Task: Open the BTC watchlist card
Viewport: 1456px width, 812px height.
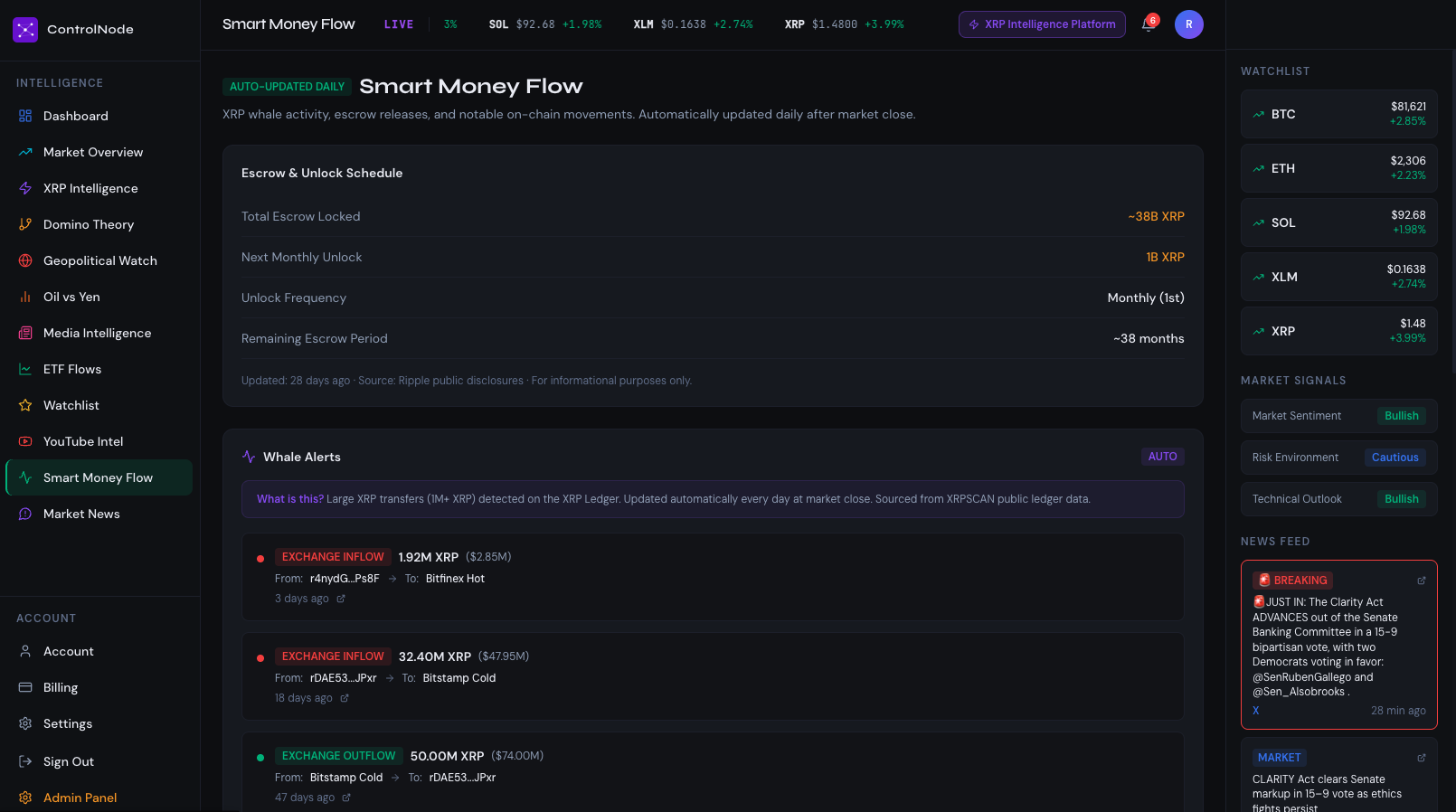Action: [1339, 114]
